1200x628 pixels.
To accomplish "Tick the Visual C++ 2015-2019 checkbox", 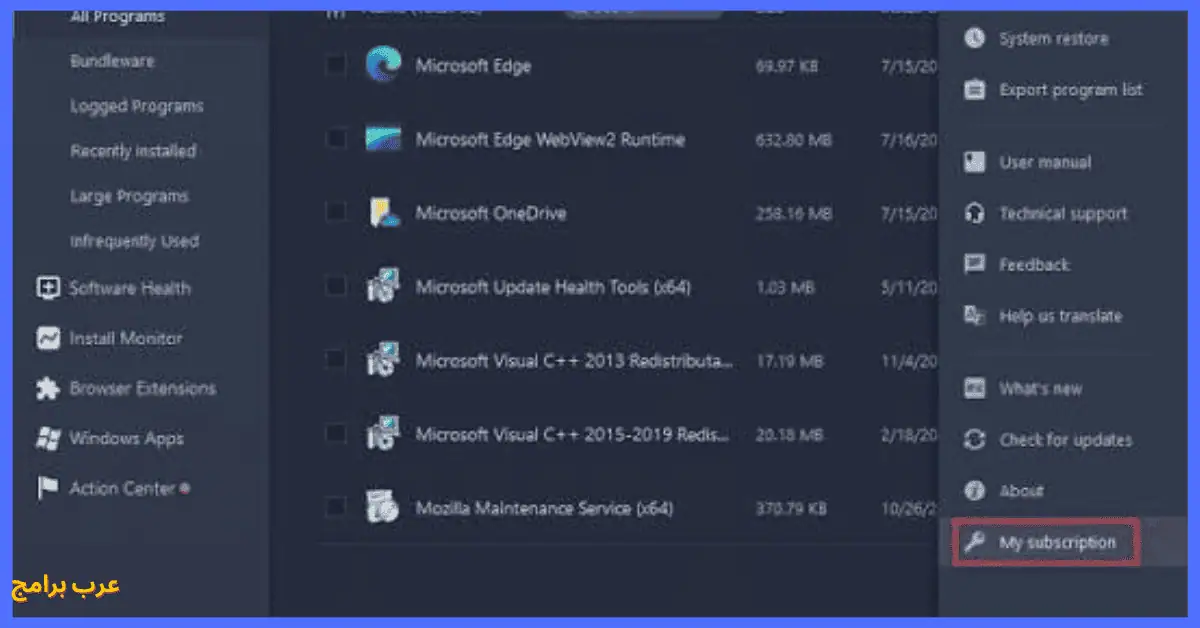I will click(336, 434).
